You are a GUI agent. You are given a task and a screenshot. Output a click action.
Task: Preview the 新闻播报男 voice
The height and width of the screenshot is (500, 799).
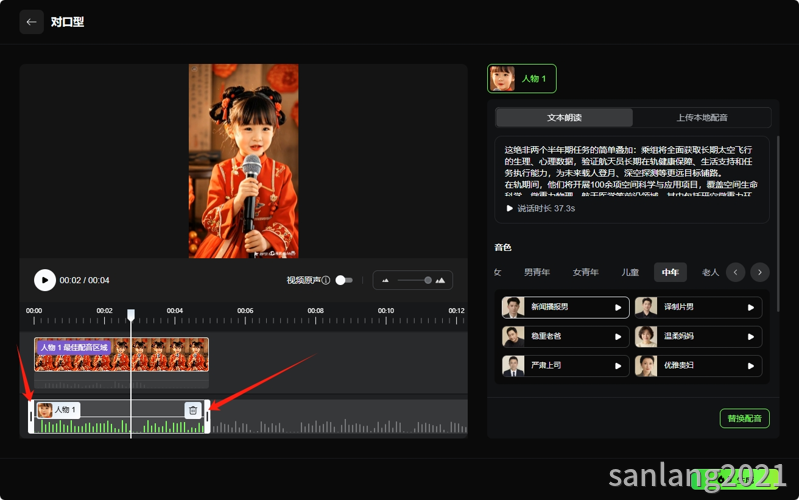tap(618, 307)
